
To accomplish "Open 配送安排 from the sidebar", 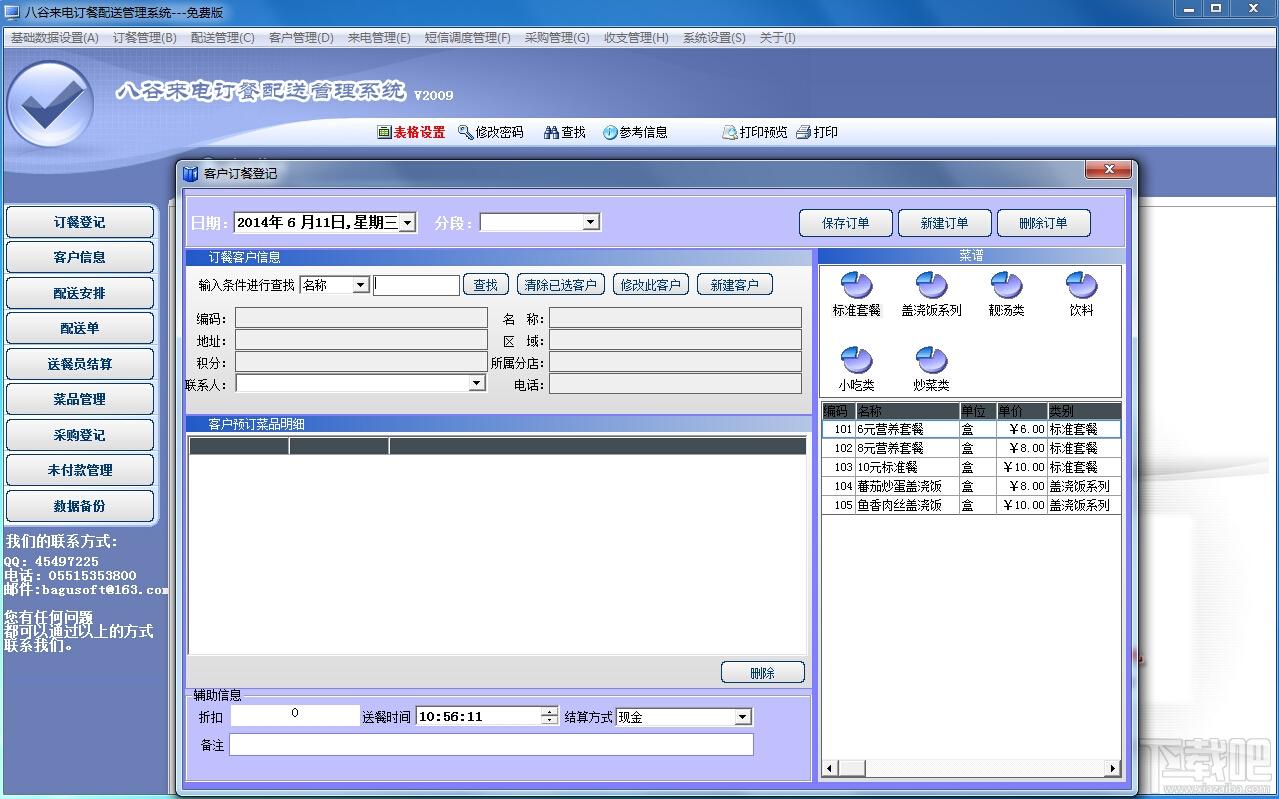I will (x=80, y=293).
